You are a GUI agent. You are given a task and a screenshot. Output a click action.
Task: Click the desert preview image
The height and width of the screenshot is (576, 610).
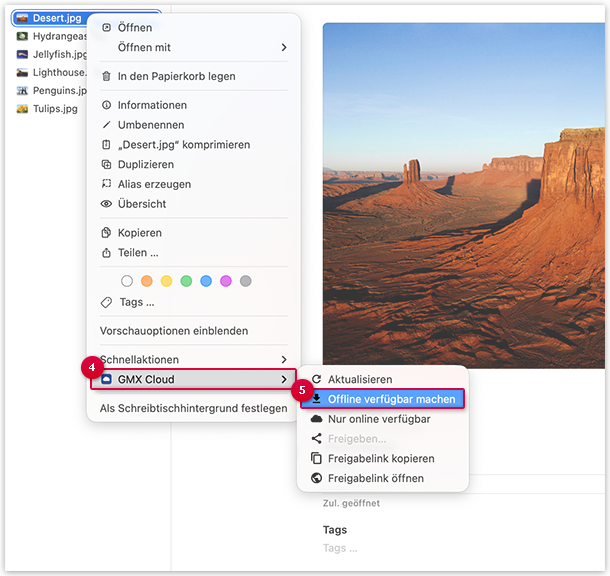tap(464, 195)
